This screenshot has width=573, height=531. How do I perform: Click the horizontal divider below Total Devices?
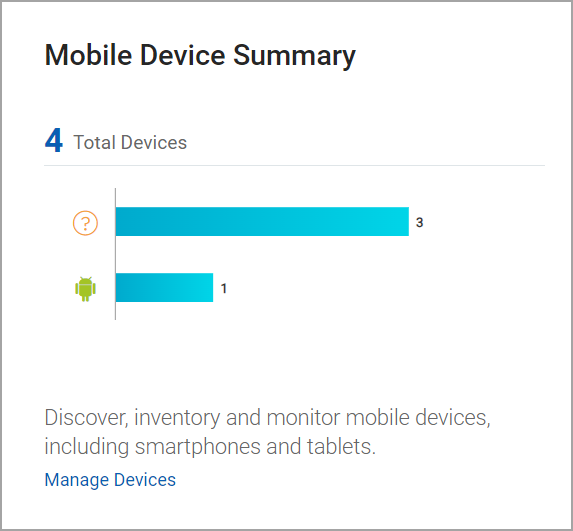(295, 165)
